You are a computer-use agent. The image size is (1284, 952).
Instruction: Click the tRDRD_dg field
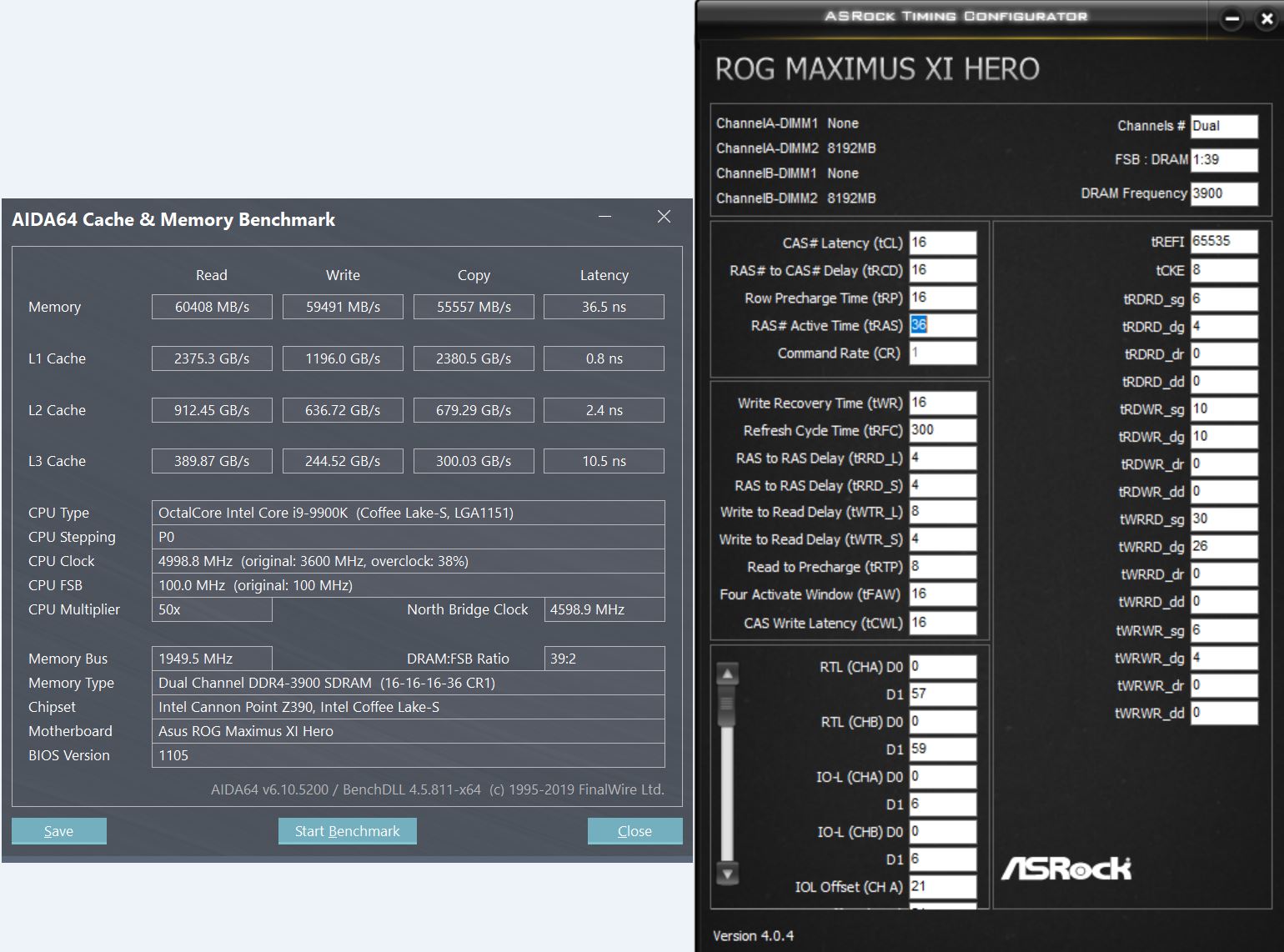click(1223, 327)
